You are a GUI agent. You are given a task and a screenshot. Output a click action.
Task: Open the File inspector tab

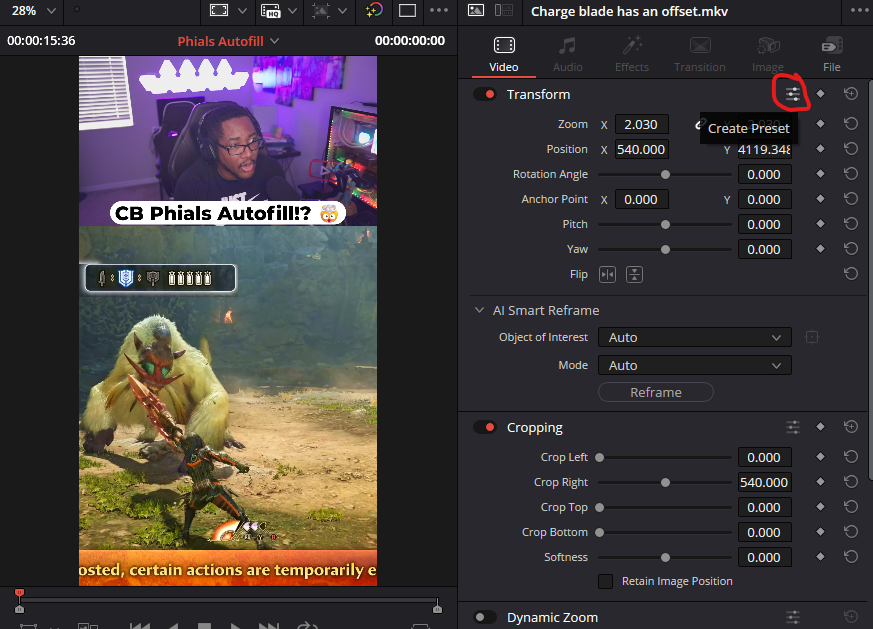[832, 55]
